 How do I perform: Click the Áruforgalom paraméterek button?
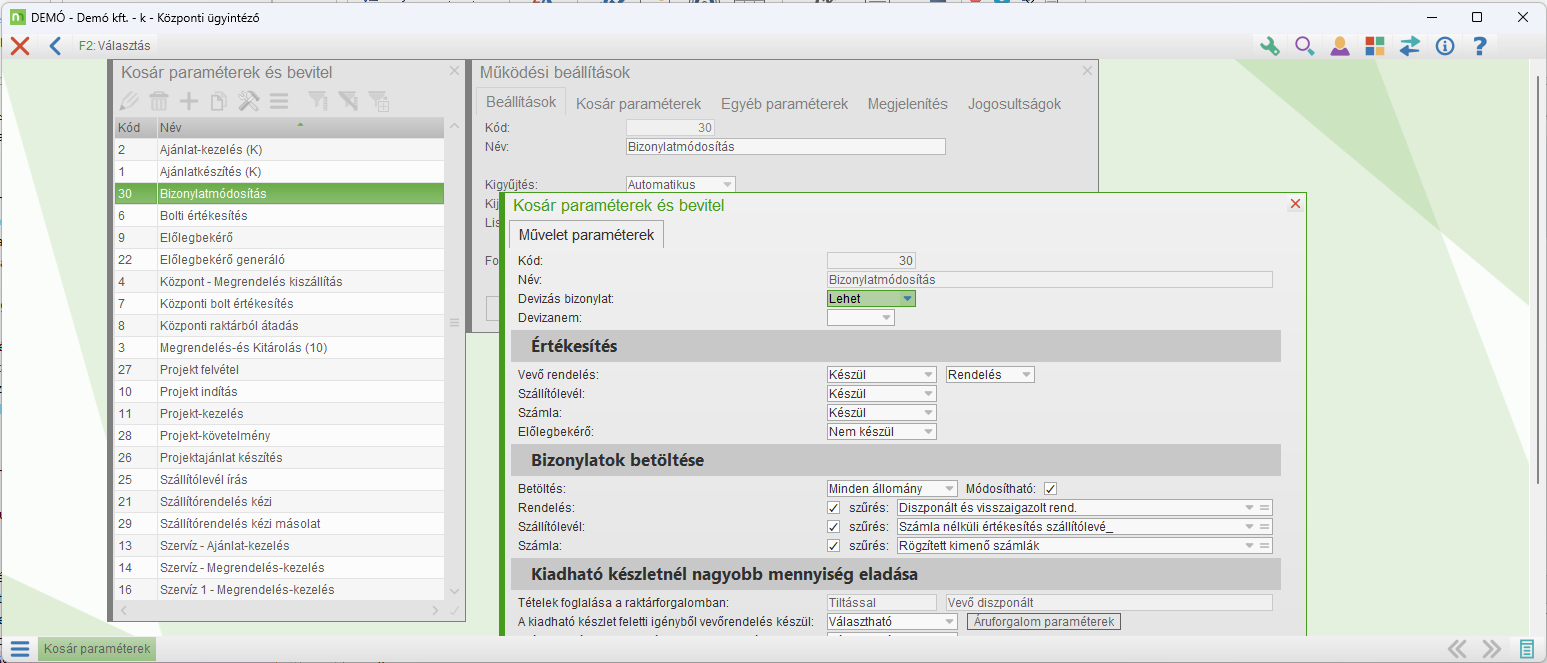click(1043, 621)
